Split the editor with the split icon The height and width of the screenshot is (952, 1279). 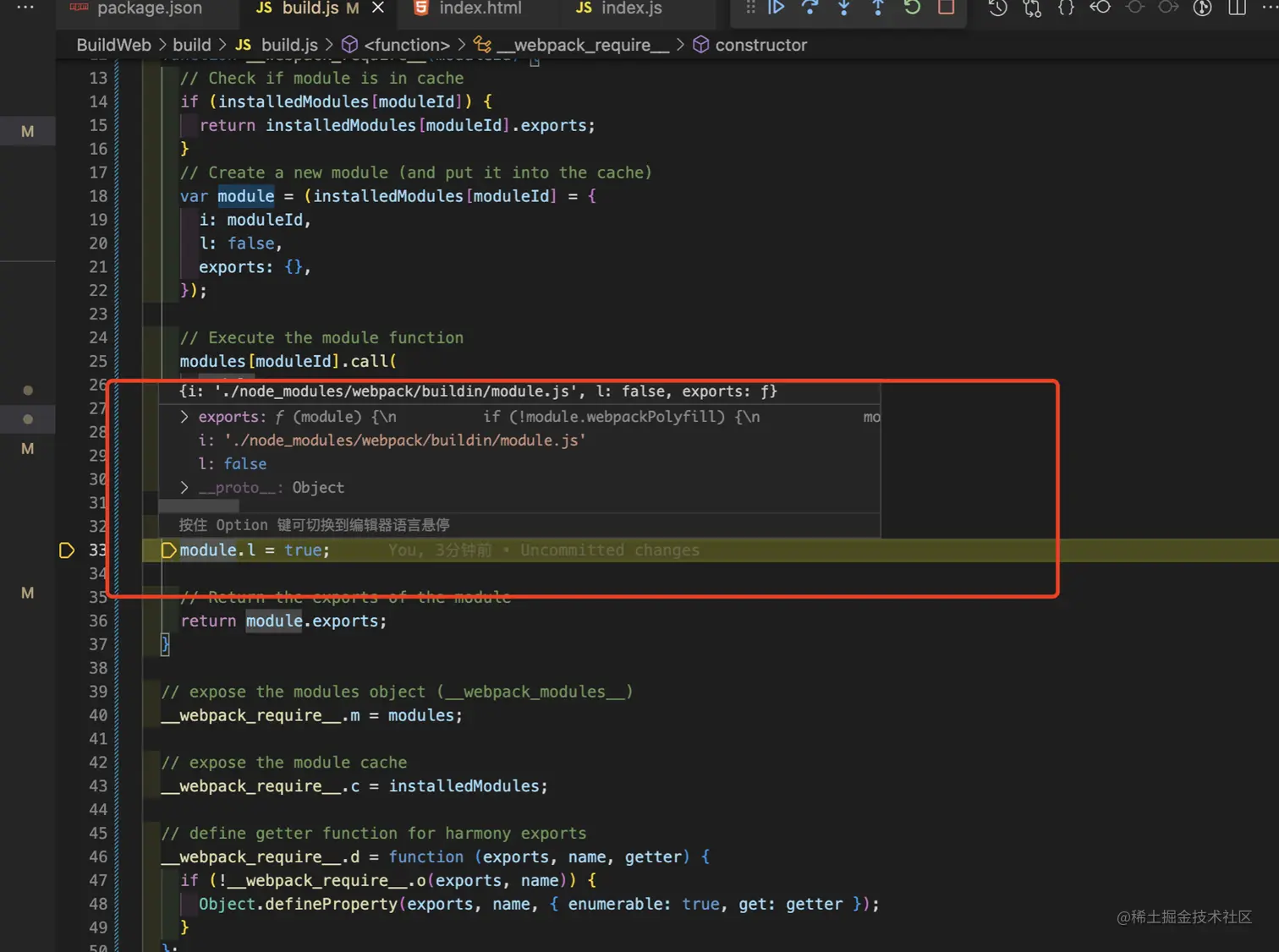1237,8
